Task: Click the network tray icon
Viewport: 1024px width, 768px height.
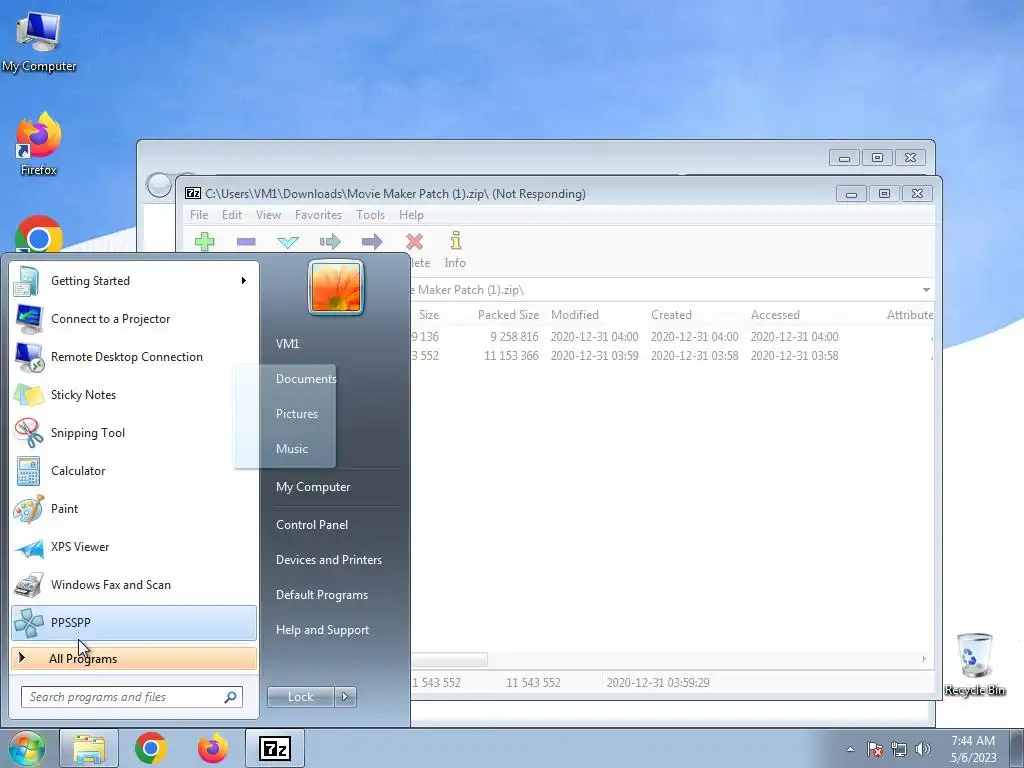Action: coord(899,749)
